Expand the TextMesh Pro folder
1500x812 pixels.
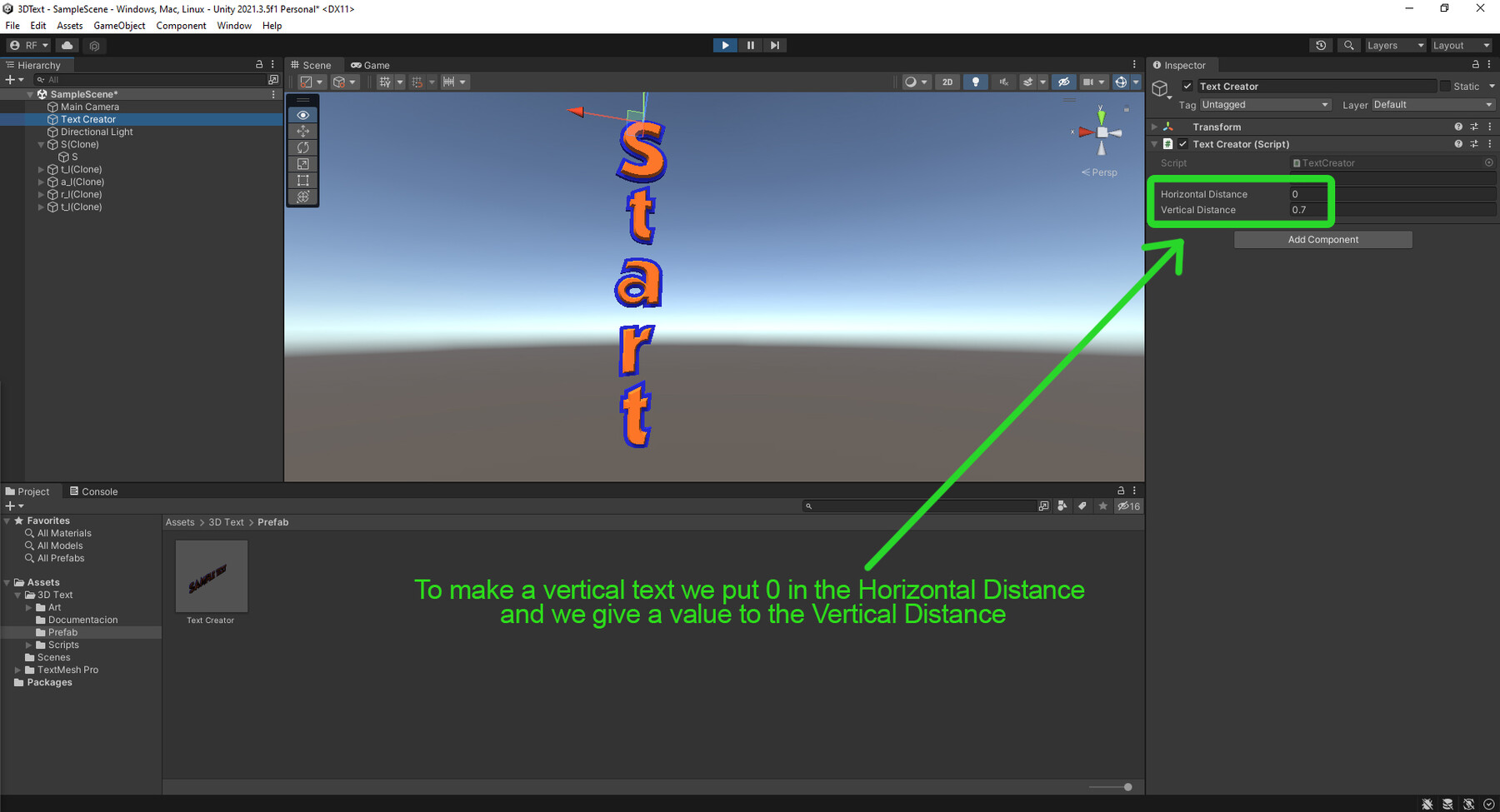click(x=18, y=670)
